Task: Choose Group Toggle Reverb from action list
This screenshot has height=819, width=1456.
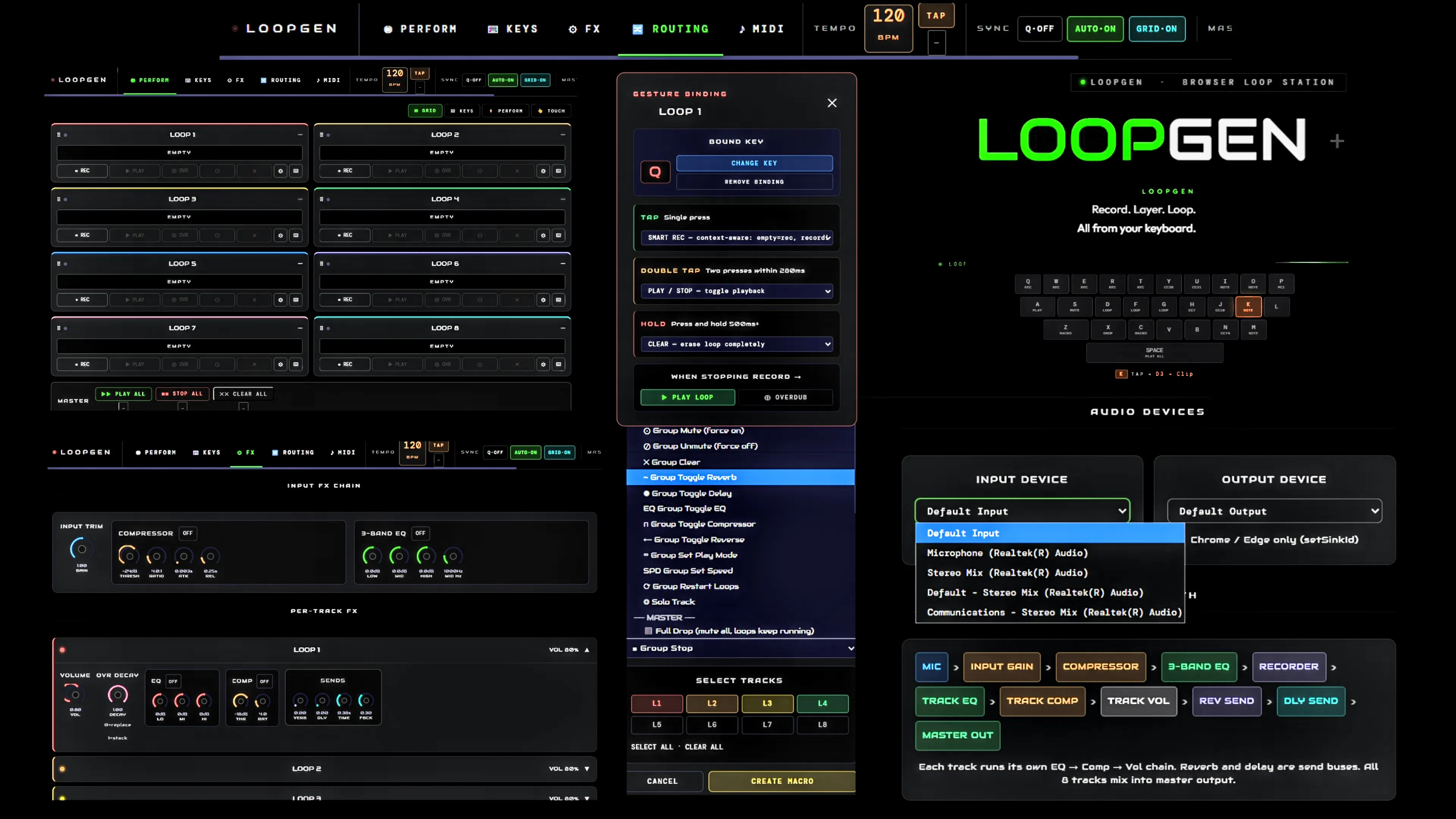Action: click(x=741, y=477)
